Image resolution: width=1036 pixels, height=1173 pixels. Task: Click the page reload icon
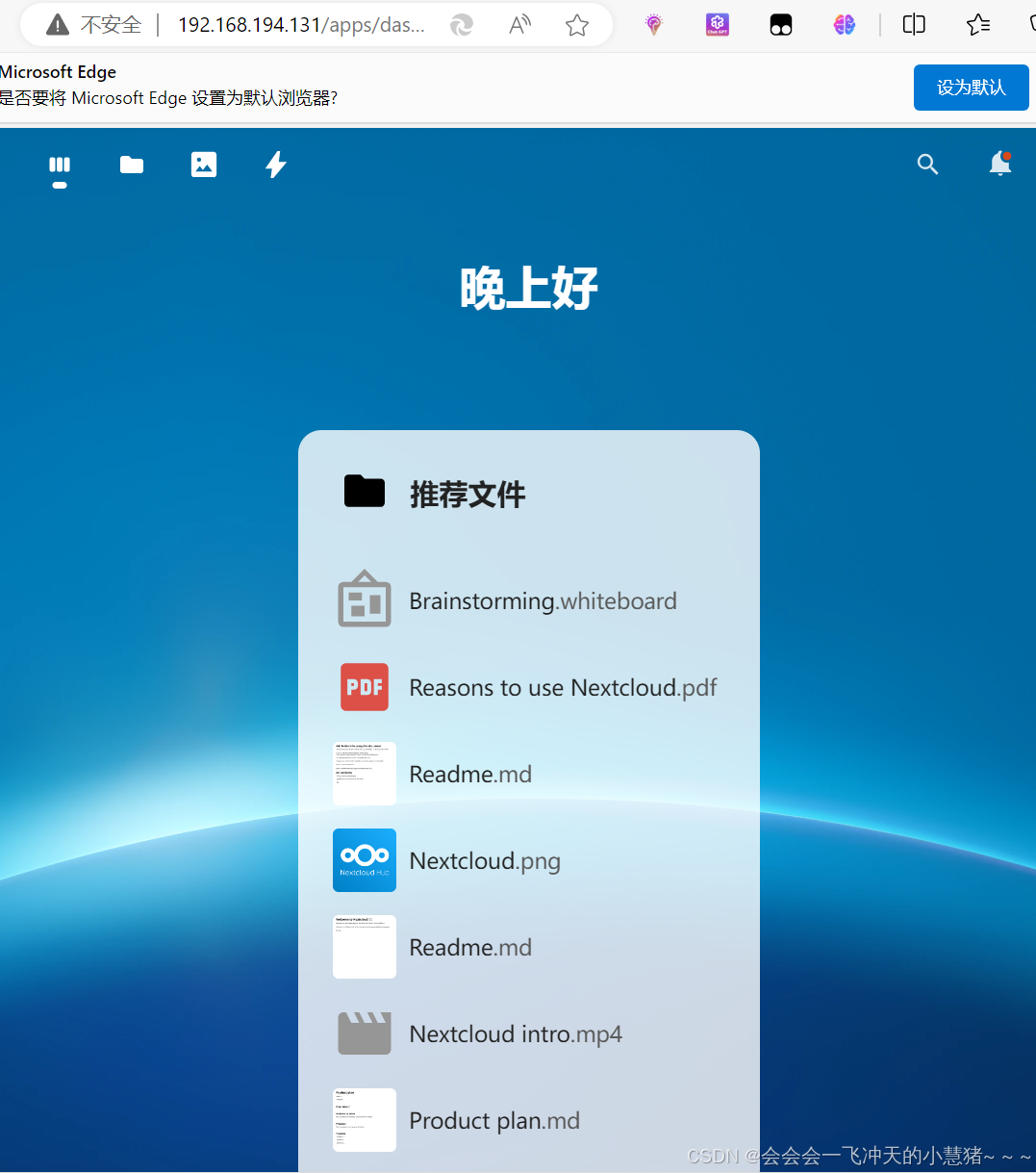[461, 25]
